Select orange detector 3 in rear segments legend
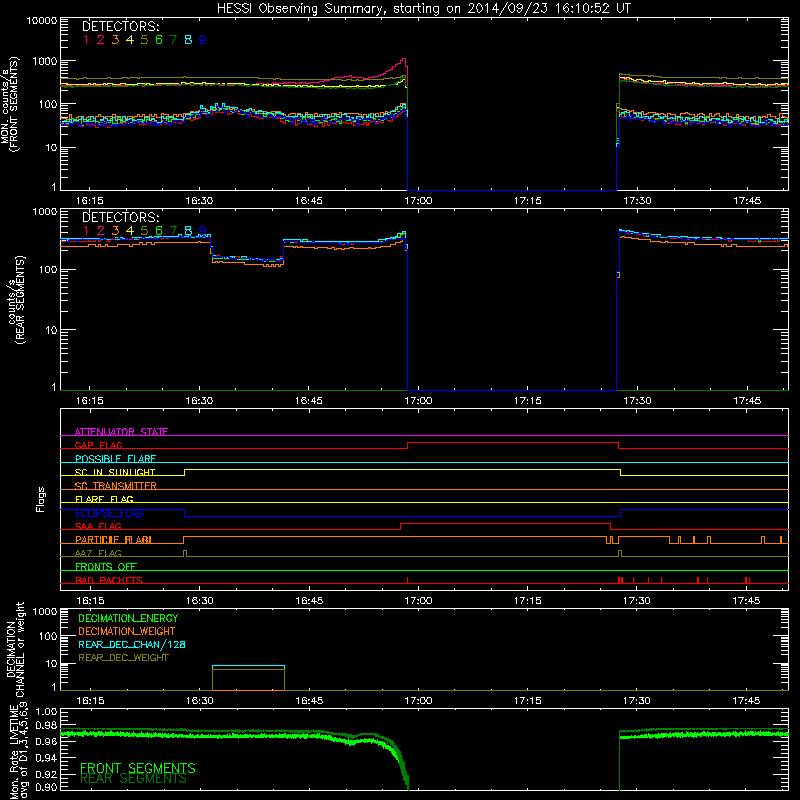 (115, 231)
